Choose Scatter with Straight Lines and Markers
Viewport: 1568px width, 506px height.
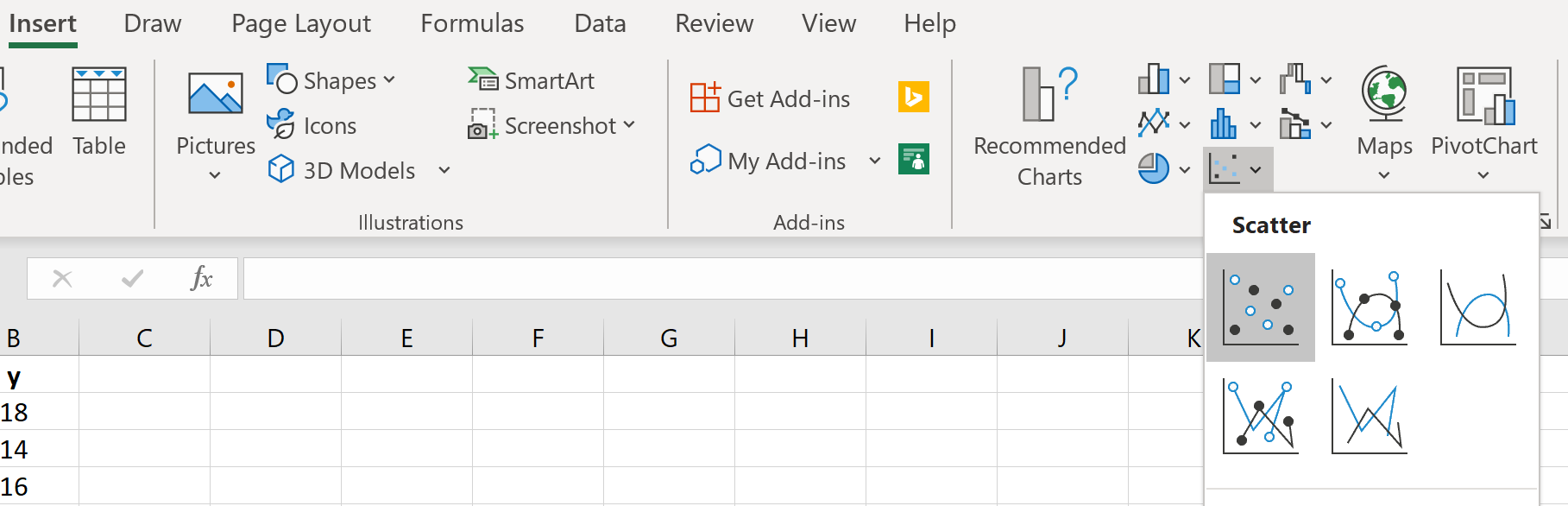(x=1260, y=416)
